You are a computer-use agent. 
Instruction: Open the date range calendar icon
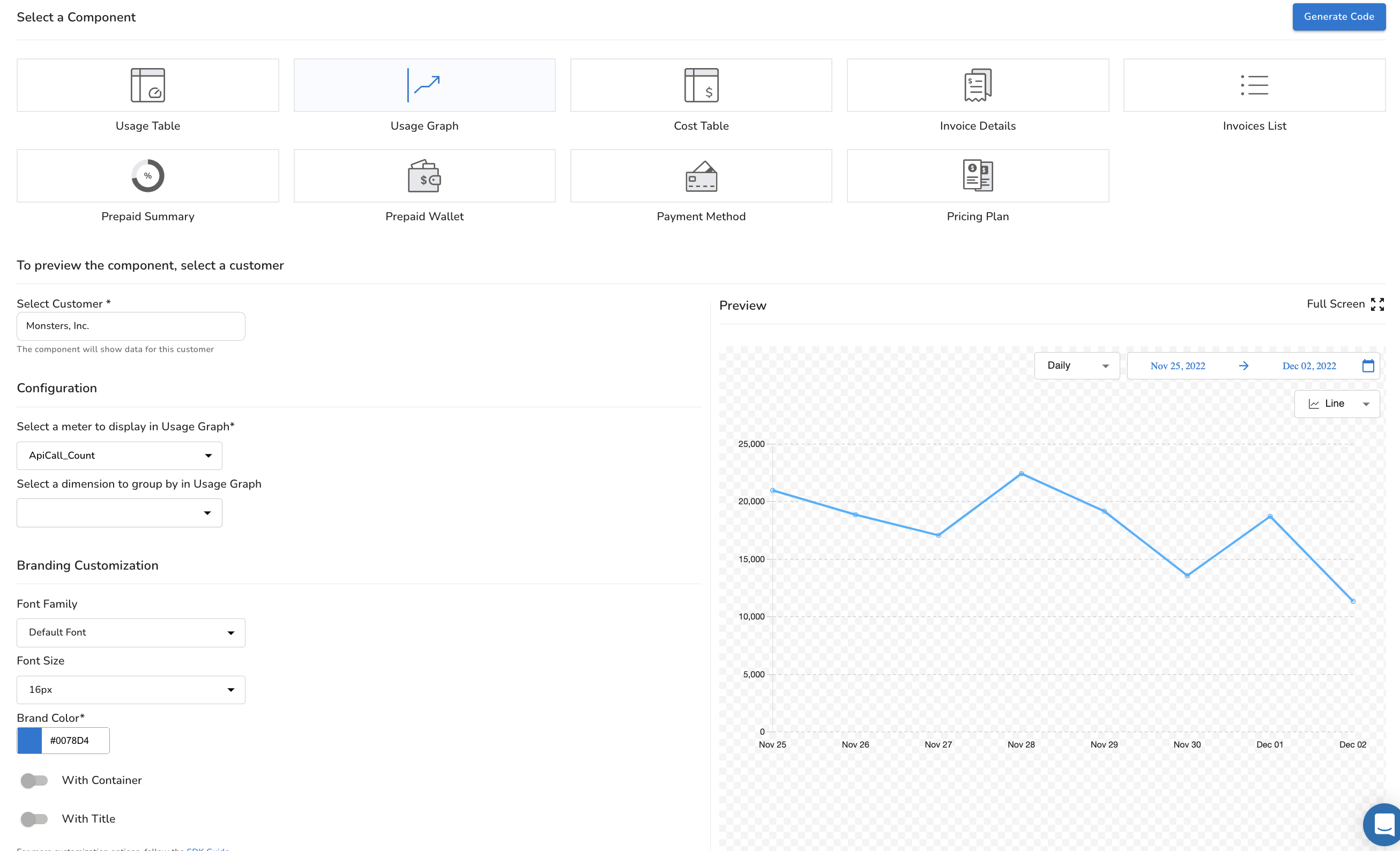point(1368,366)
